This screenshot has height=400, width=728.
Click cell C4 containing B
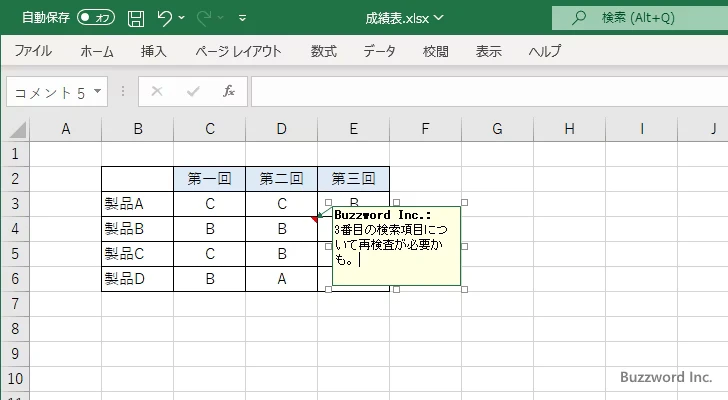tap(209, 229)
